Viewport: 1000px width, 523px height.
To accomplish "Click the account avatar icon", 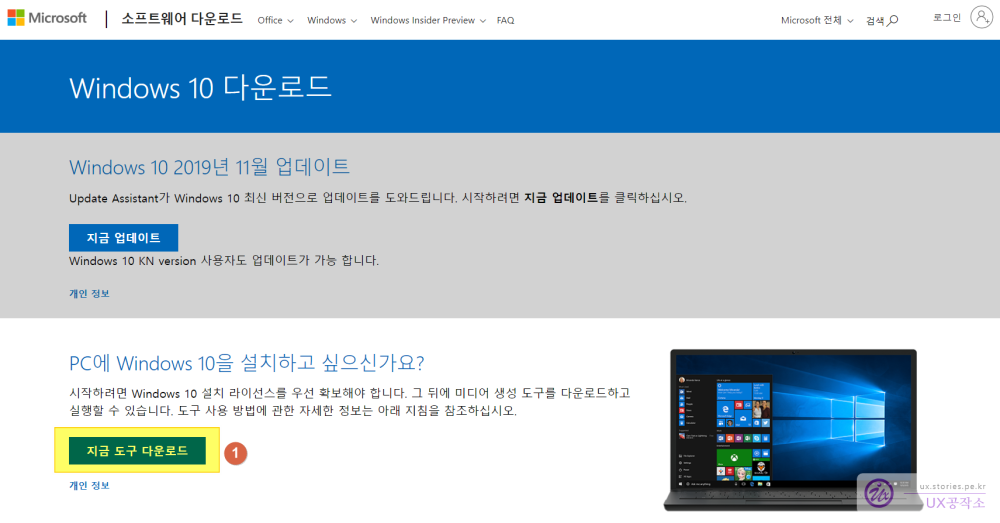I will [981, 18].
